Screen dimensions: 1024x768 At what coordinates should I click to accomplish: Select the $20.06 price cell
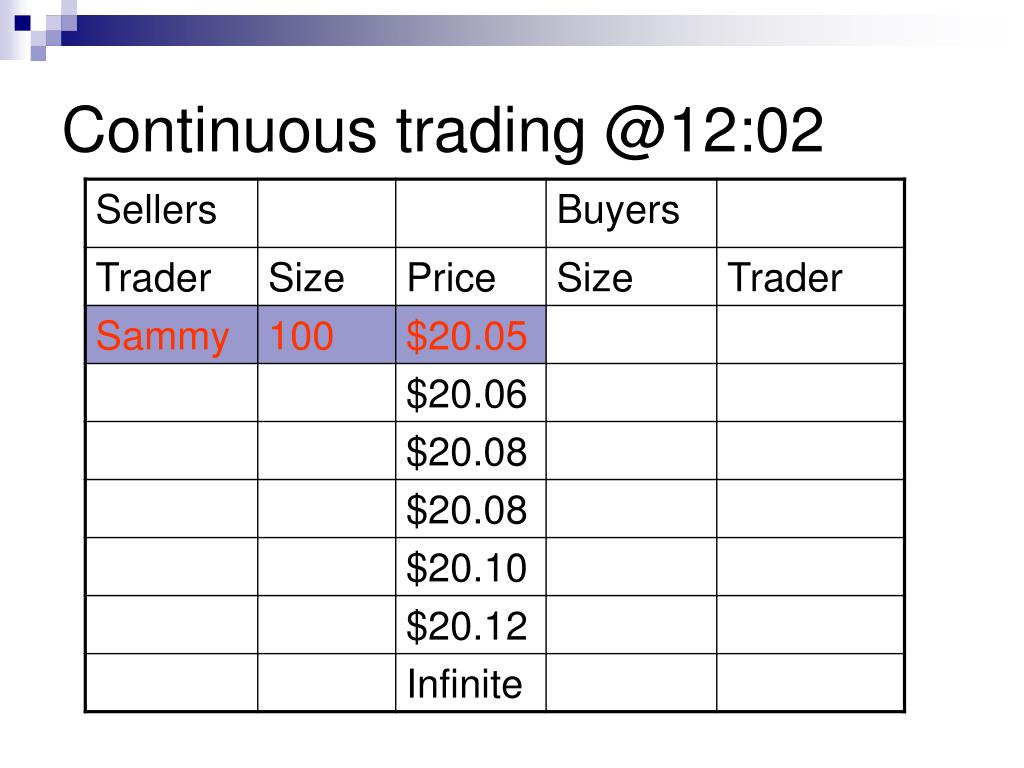point(471,392)
